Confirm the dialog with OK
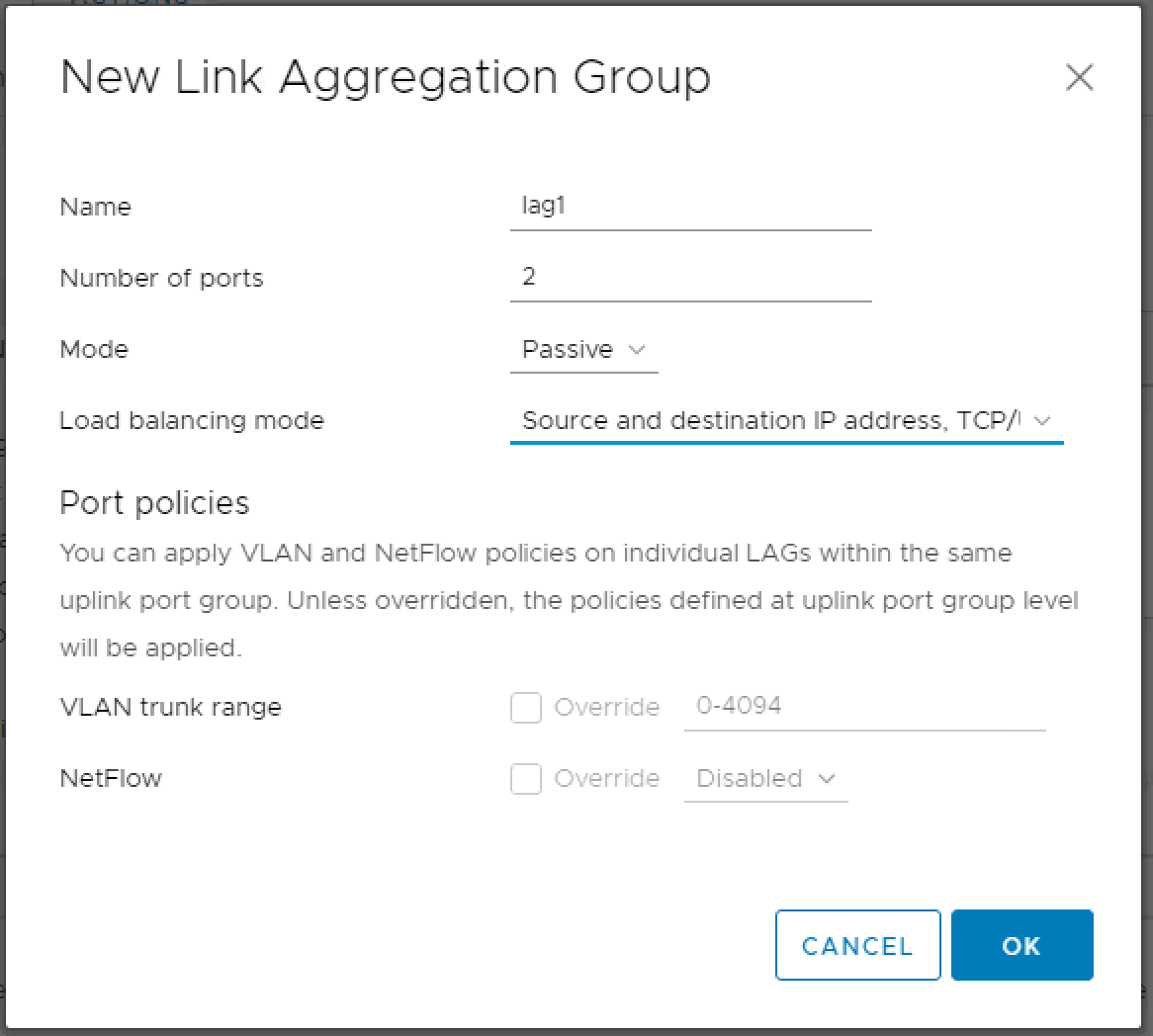The height and width of the screenshot is (1036, 1153). 1021,946
